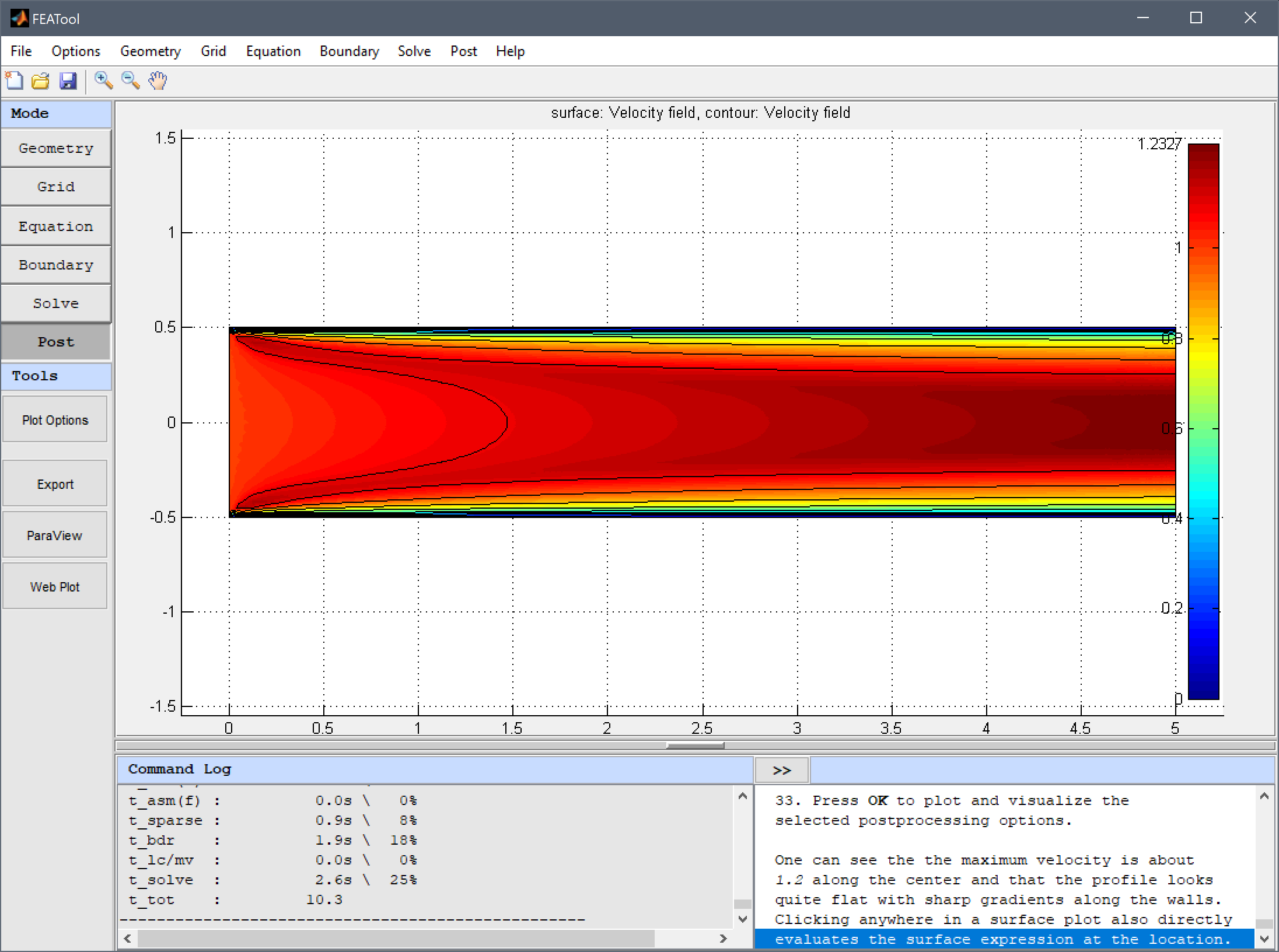Click the tutorial panel scroll up arrow
Viewport: 1279px width, 952px height.
pyautogui.click(x=1264, y=796)
